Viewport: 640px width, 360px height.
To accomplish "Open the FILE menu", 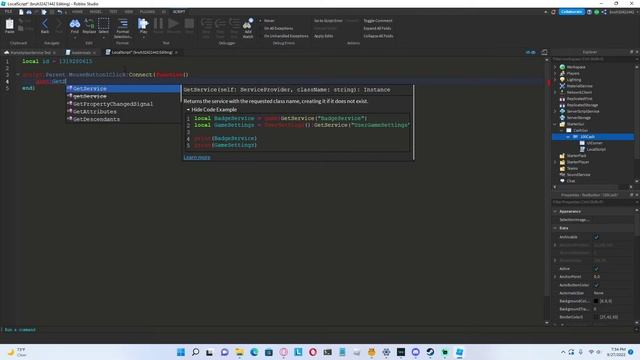I will tap(8, 12).
